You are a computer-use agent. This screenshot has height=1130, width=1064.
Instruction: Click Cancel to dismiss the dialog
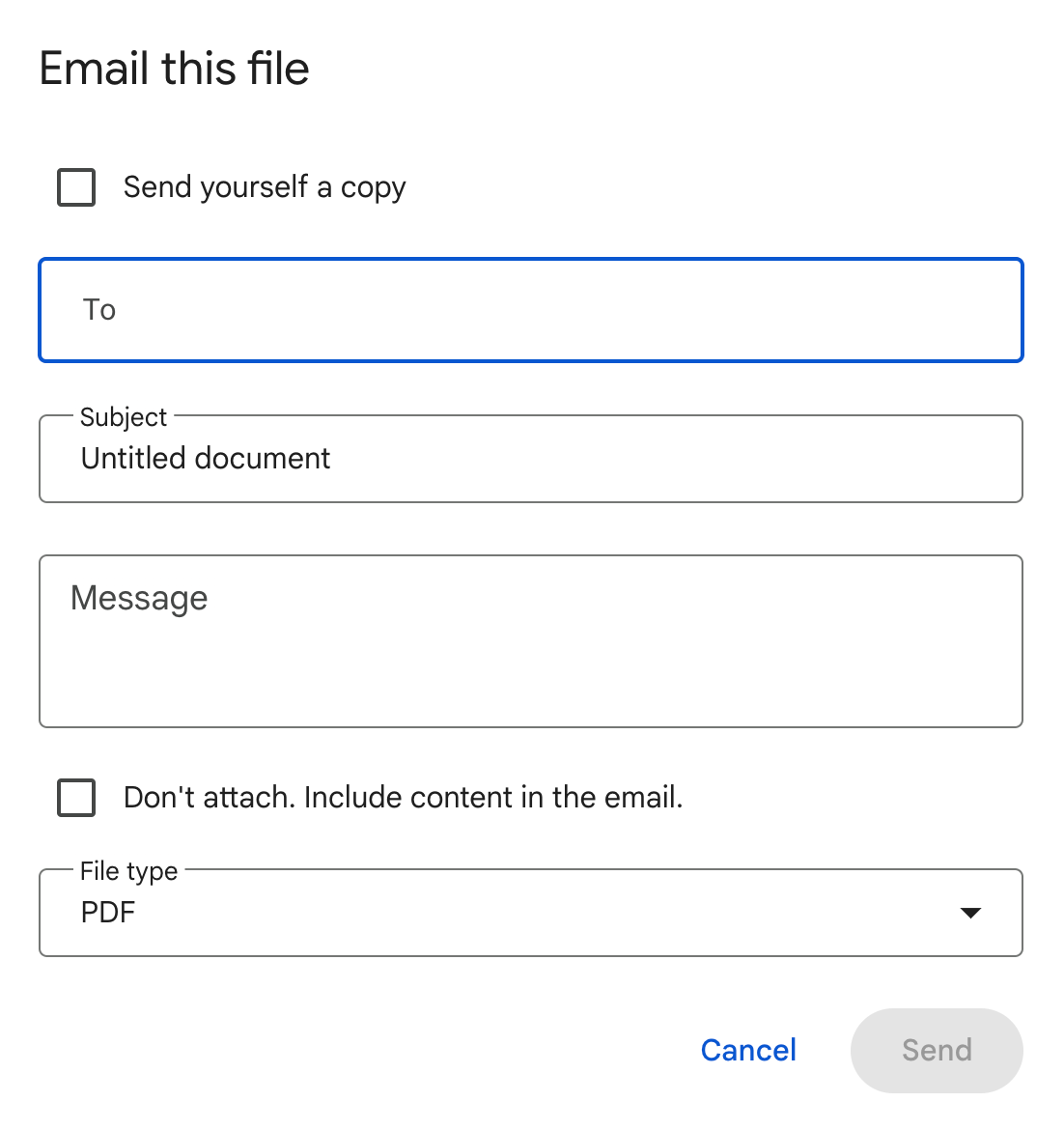click(748, 1050)
